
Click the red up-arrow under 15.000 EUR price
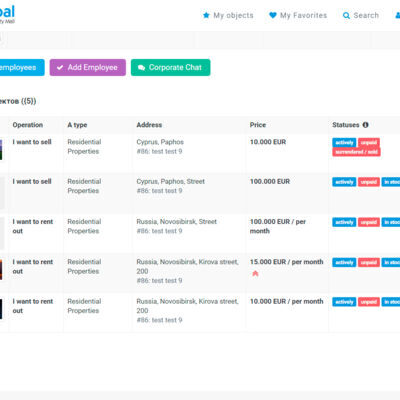(255, 274)
